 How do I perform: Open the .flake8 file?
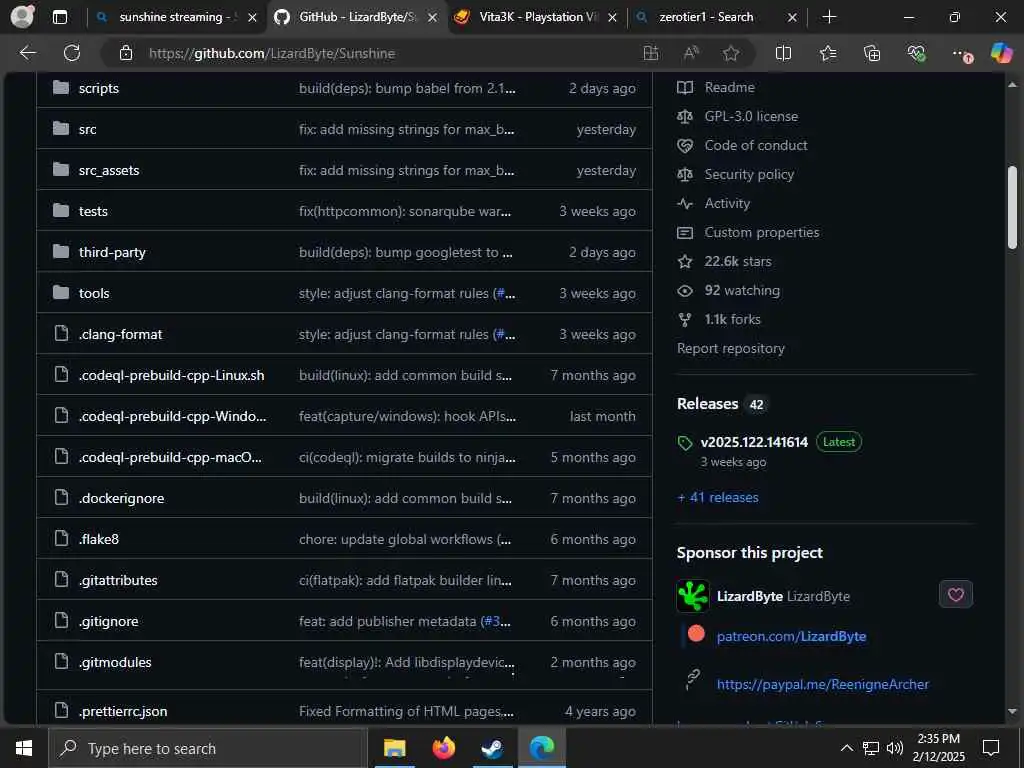[x=99, y=539]
